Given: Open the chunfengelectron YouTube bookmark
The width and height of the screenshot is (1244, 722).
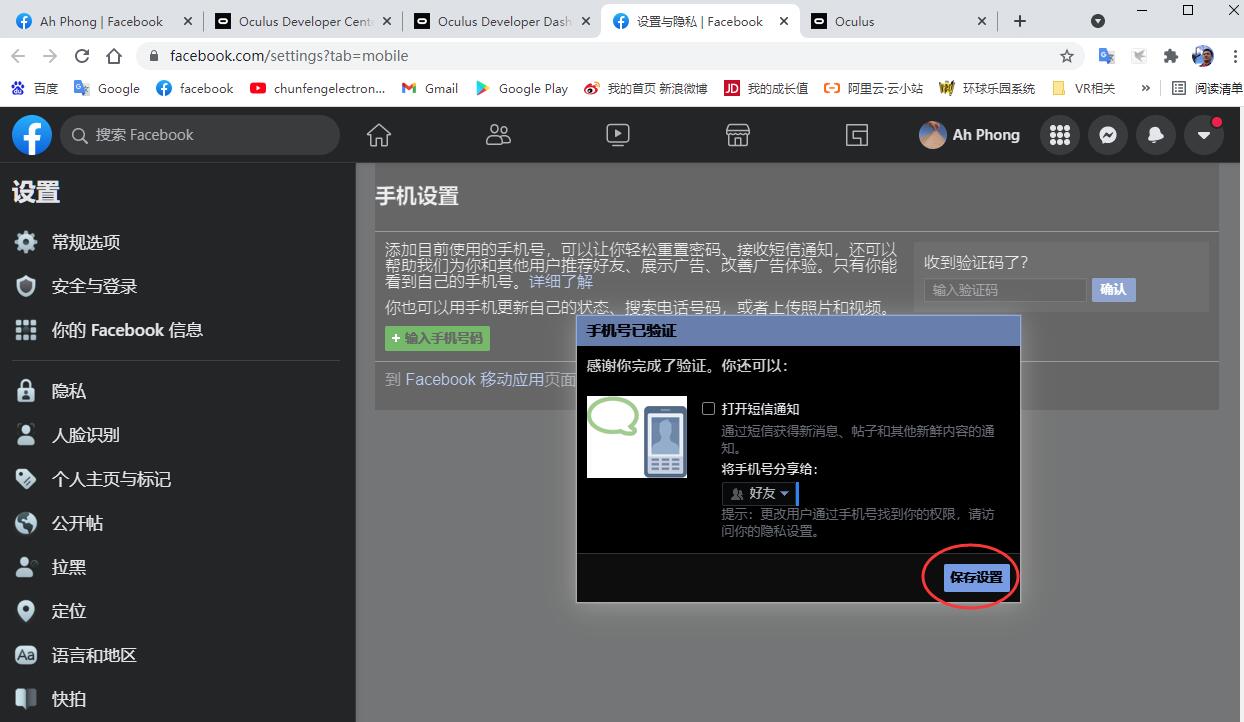Looking at the screenshot, I should (318, 88).
